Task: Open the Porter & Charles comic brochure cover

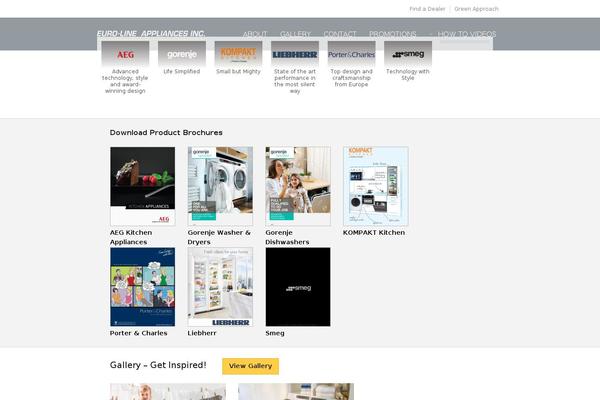Action: [x=143, y=287]
